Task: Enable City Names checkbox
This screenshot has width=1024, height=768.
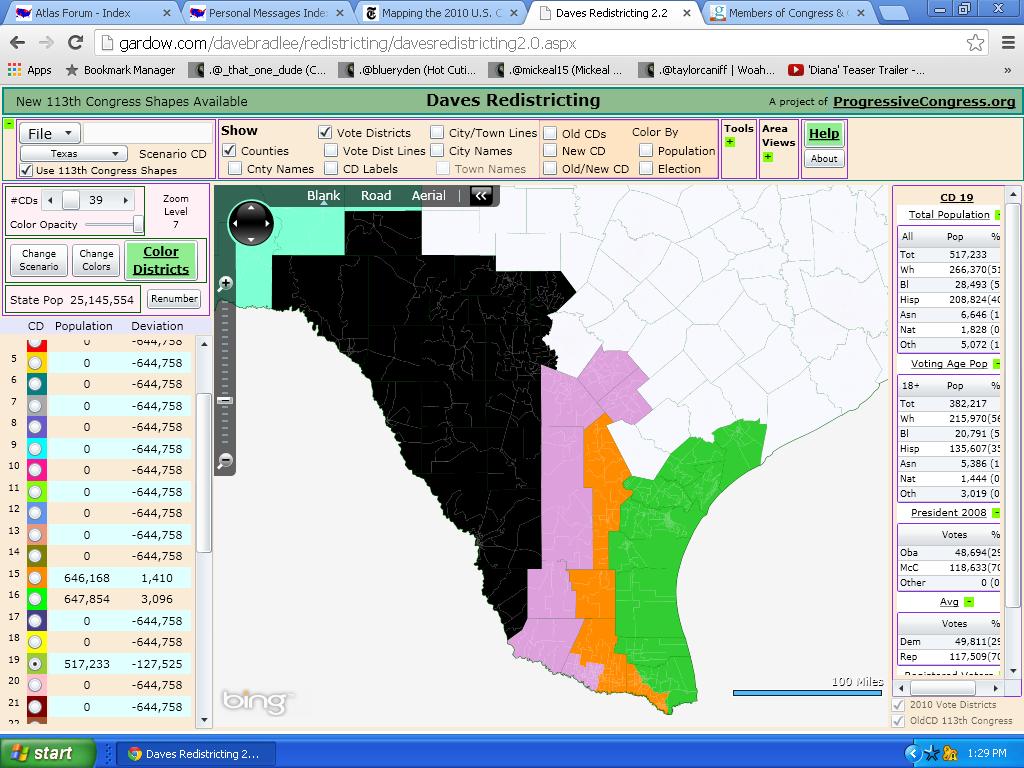Action: click(437, 150)
